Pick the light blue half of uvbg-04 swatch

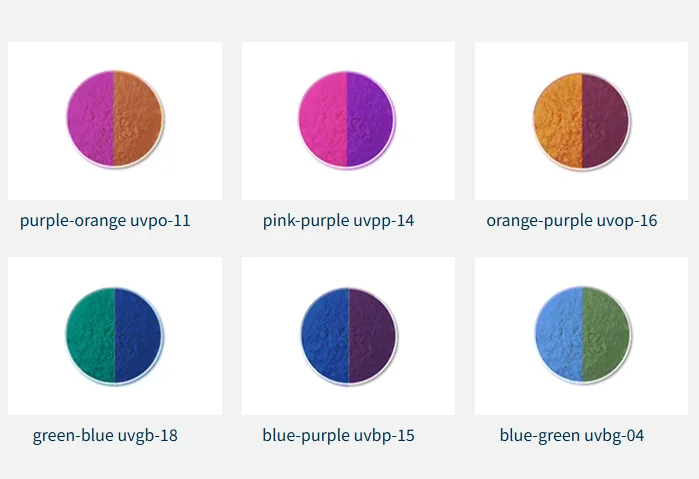point(559,335)
